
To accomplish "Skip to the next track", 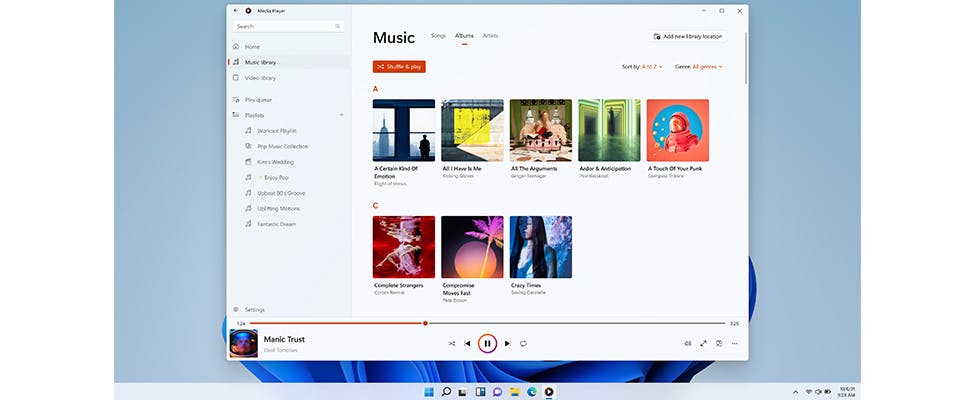I will [507, 343].
